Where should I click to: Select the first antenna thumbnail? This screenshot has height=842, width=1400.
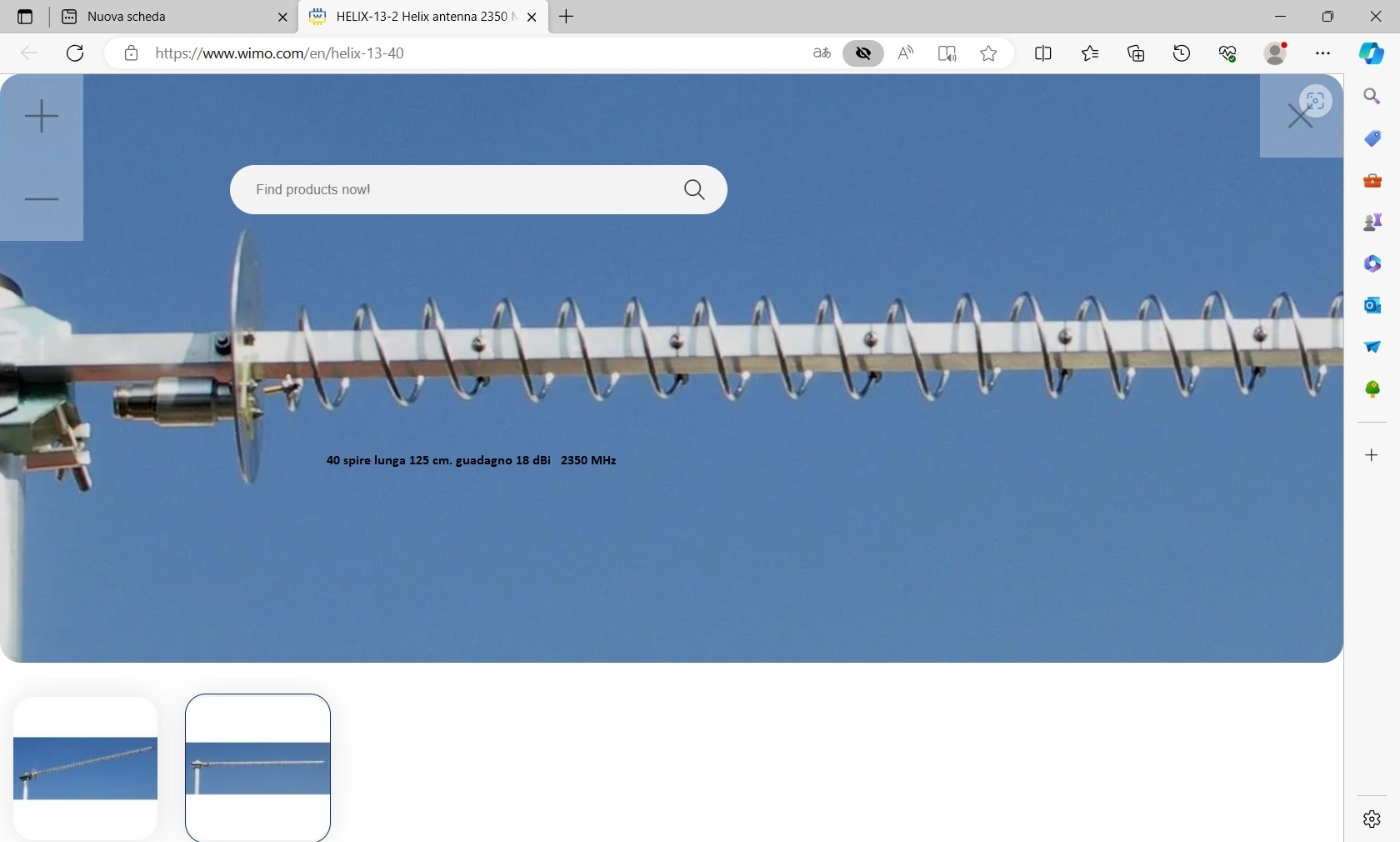(86, 768)
